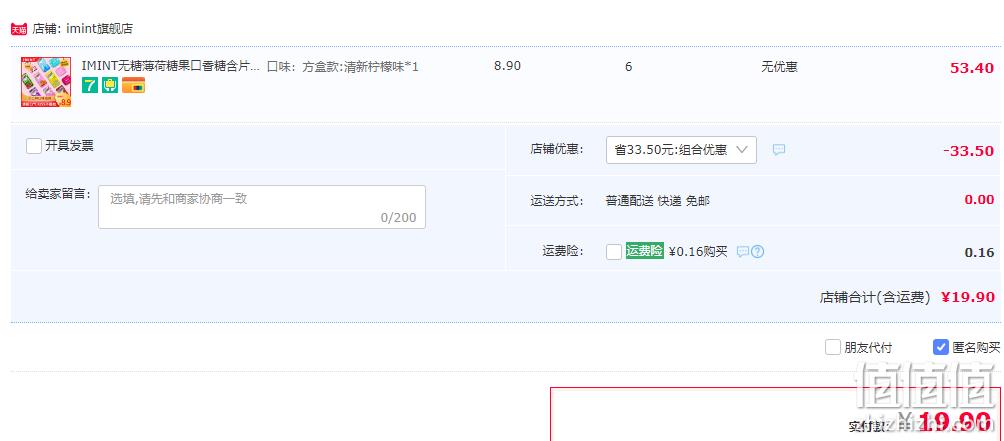Click the Tmall logo icon beside store name
Image resolution: width=1004 pixels, height=441 pixels.
19,29
